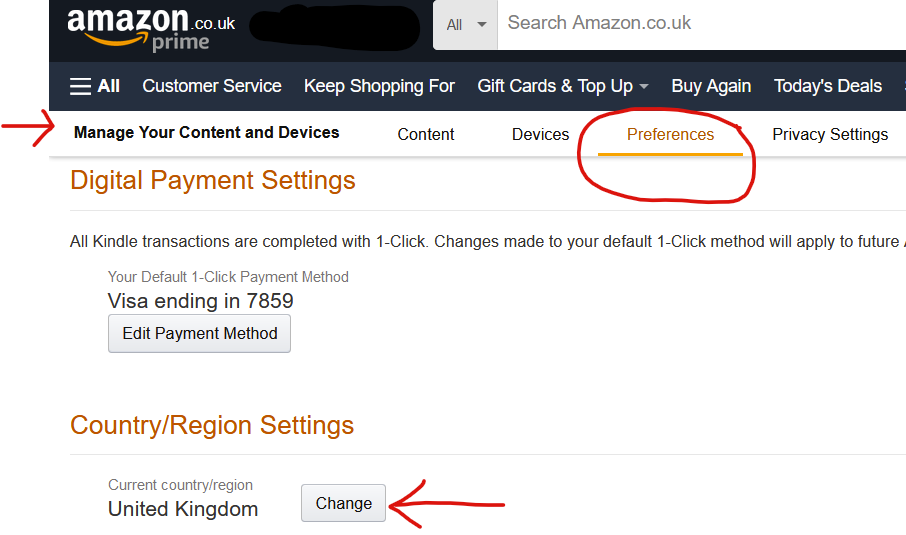The image size is (906, 535).
Task: Expand the Digital Payment Settings section
Action: point(213,180)
